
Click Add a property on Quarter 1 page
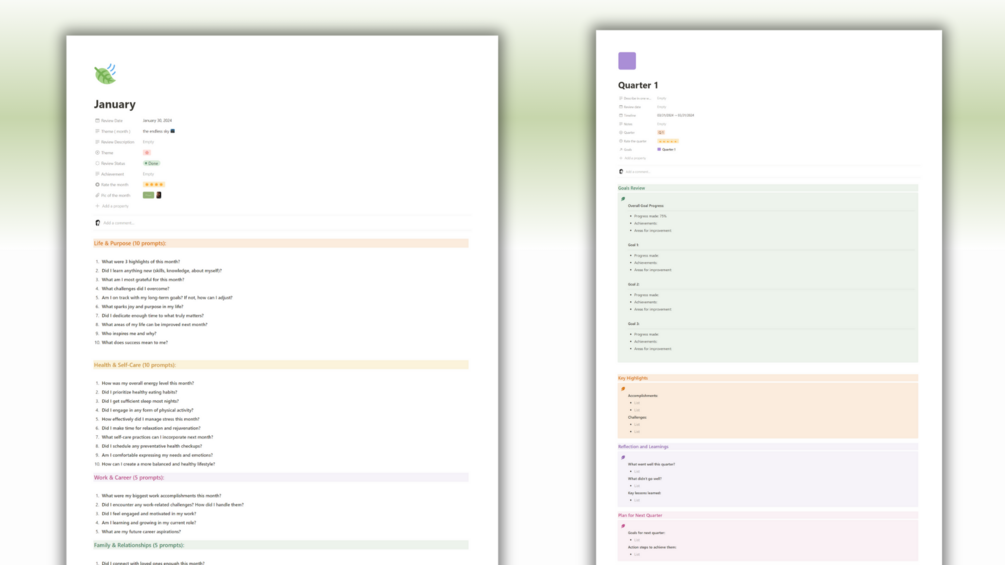point(635,158)
